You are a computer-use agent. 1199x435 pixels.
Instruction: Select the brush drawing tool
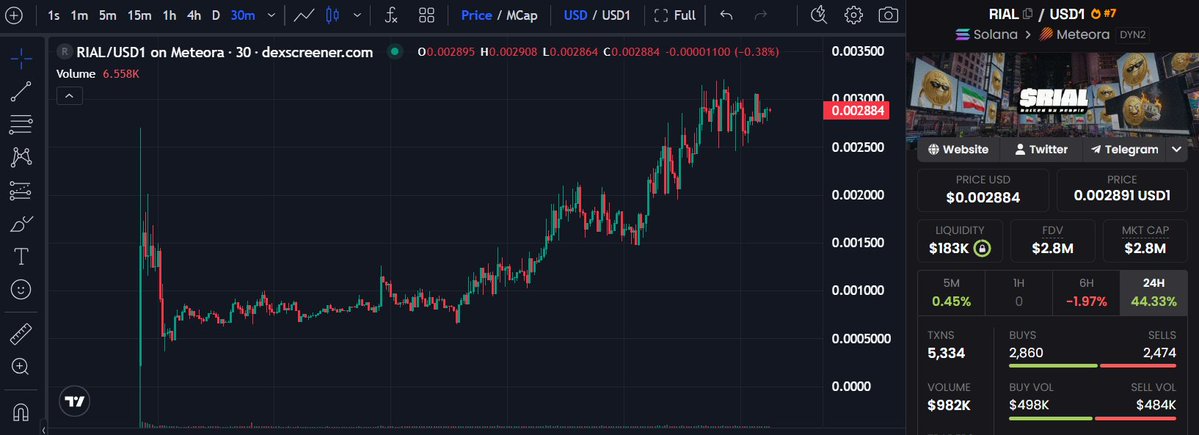coord(21,224)
